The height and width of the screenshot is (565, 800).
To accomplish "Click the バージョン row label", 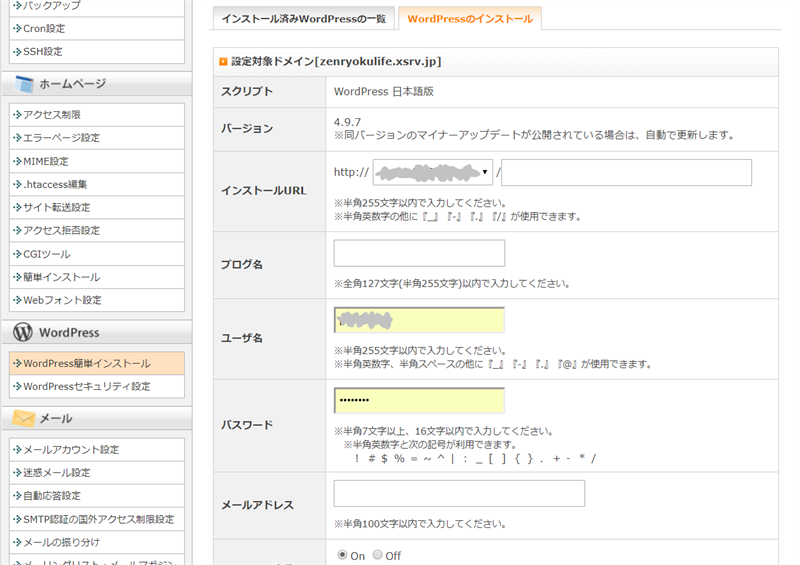I will click(247, 129).
